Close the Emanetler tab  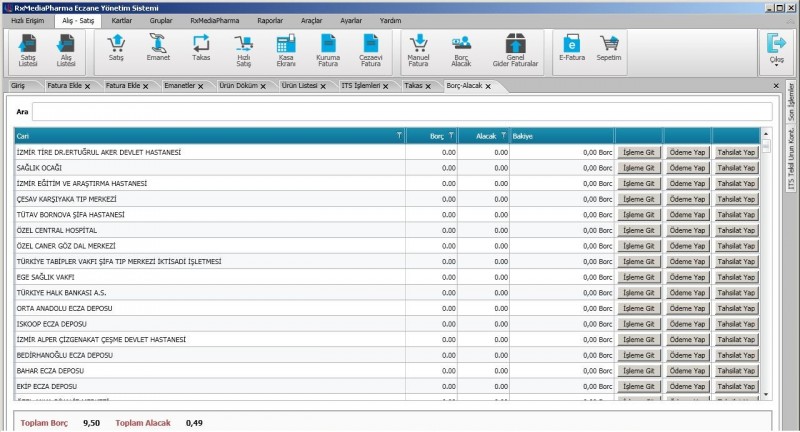coord(207,86)
